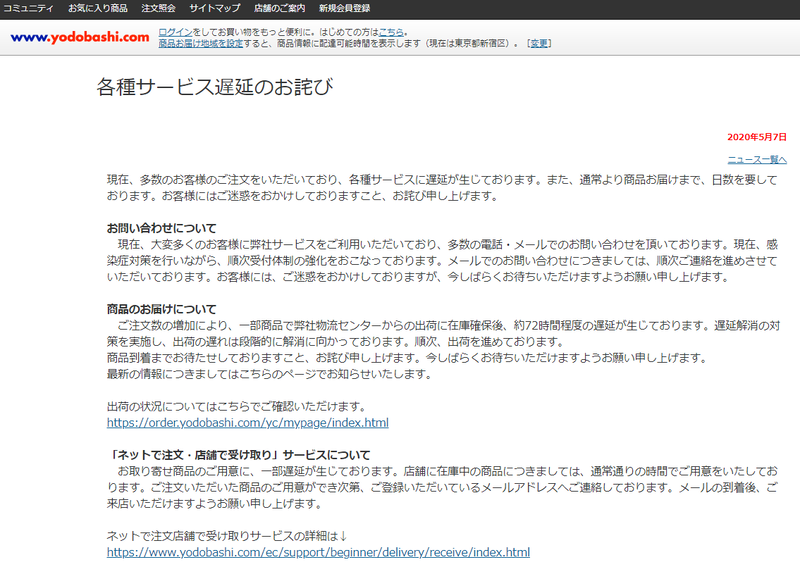
Task: Click the red 2020年5月7日 date
Action: point(757,136)
